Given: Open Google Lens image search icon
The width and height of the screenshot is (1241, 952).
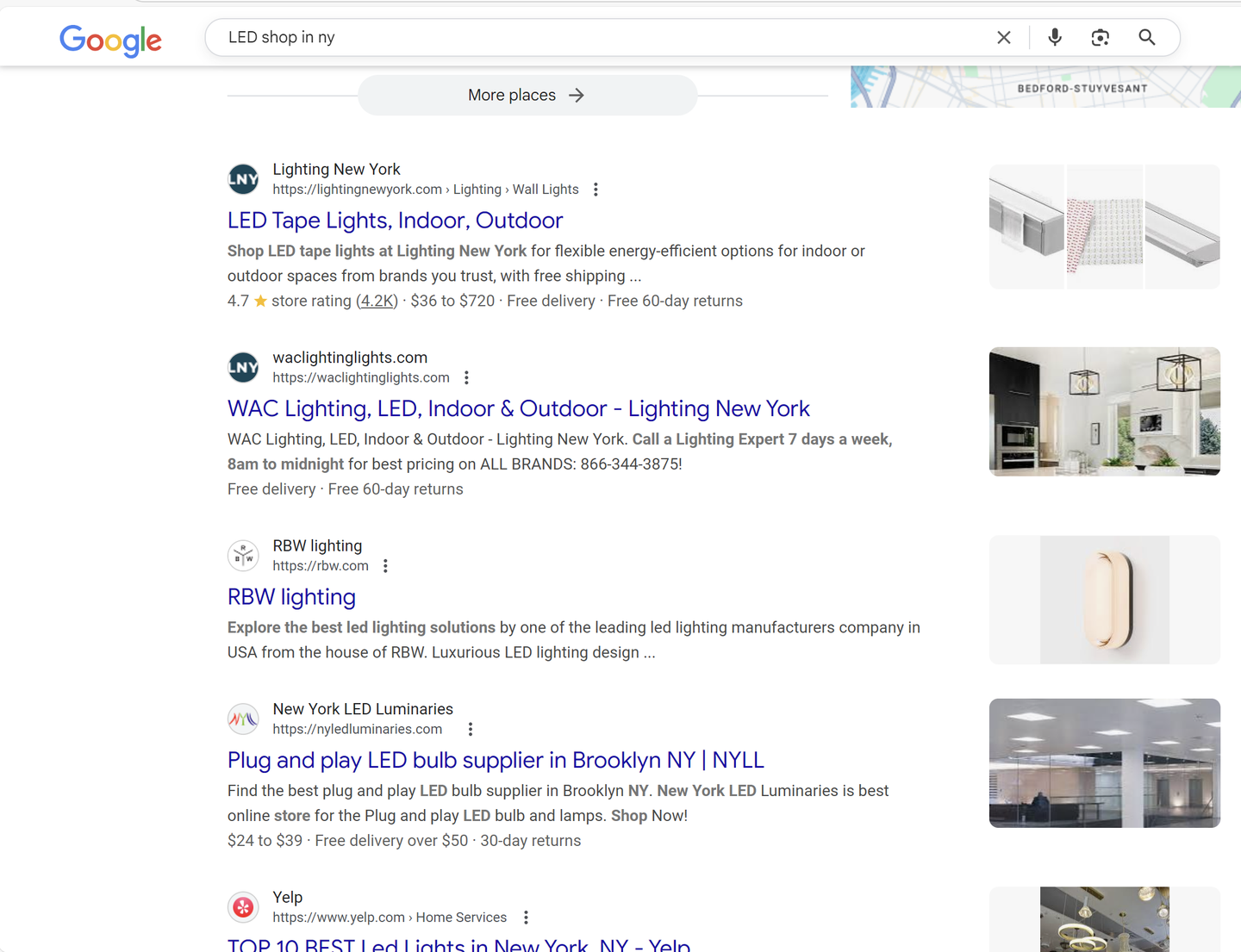Looking at the screenshot, I should click(1101, 38).
